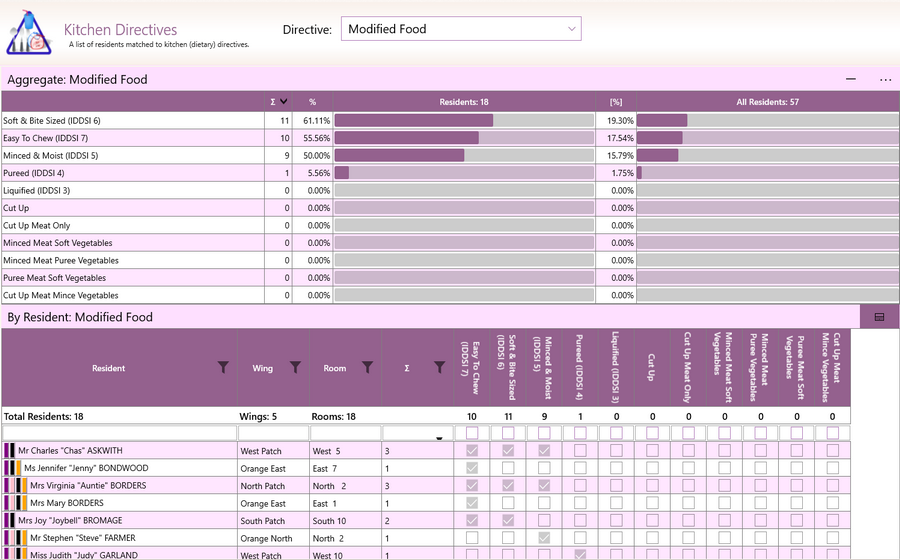Viewport: 900px width, 560px height.
Task: Select resident Mrs Mary BORDERS
Action: tap(67, 503)
